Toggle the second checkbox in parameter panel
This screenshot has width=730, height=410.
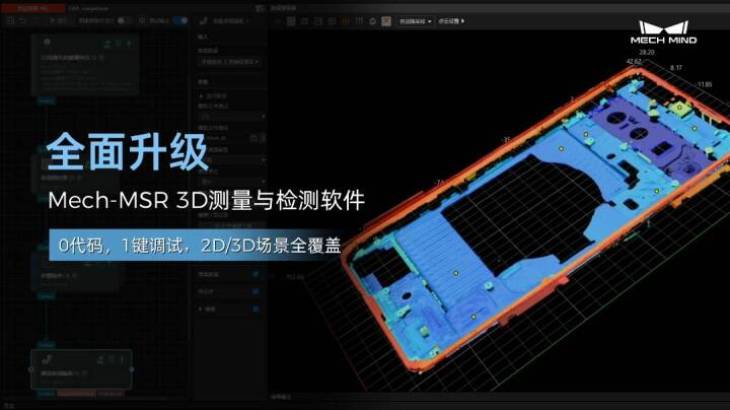click(x=256, y=292)
